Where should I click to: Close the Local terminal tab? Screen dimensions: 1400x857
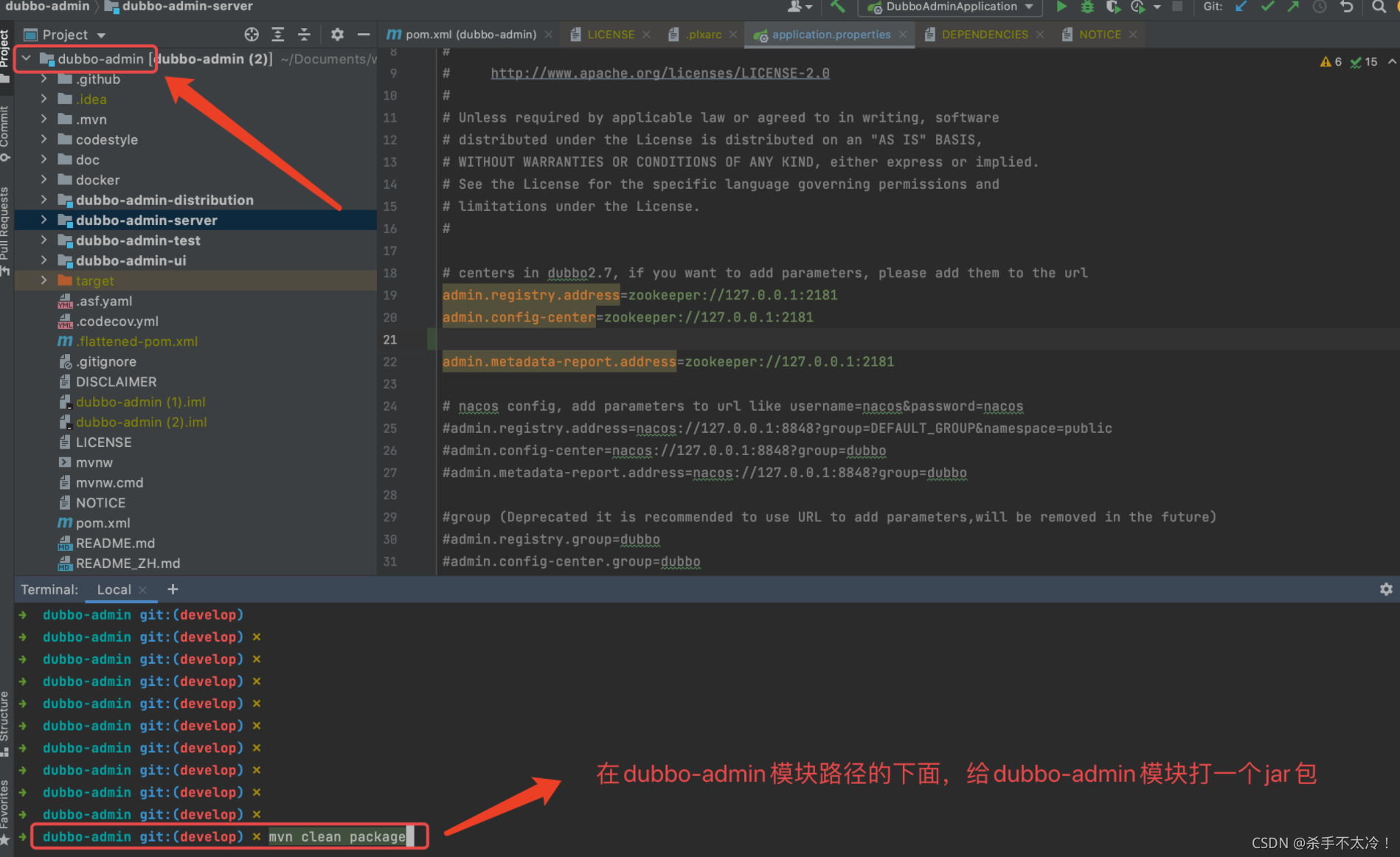143,590
